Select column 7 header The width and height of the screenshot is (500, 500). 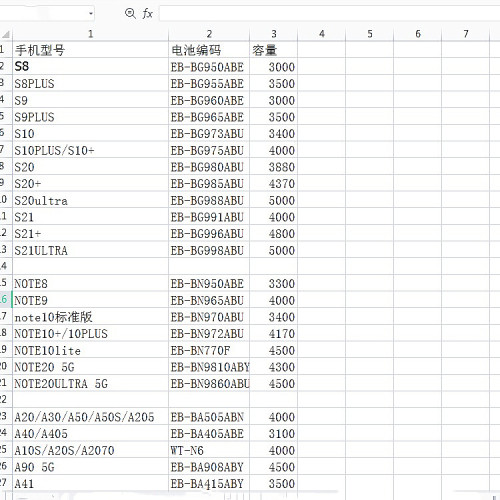click(466, 34)
